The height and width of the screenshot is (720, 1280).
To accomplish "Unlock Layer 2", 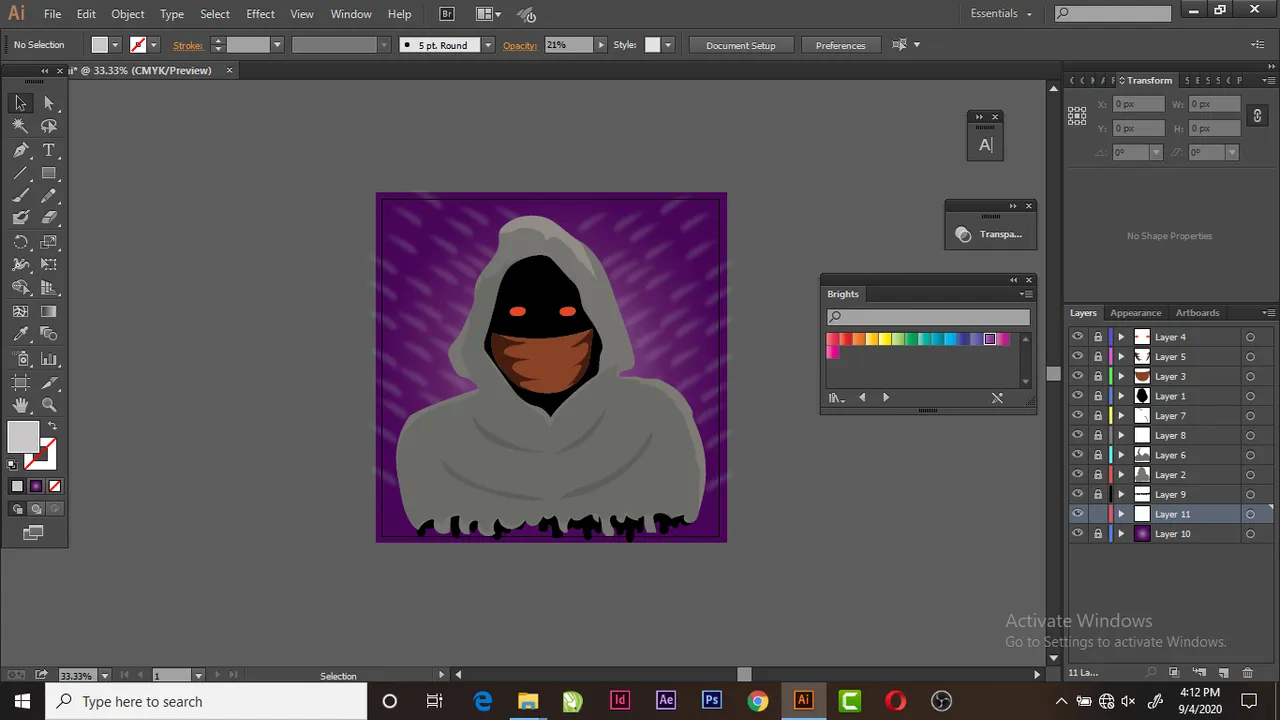I will 1098,475.
